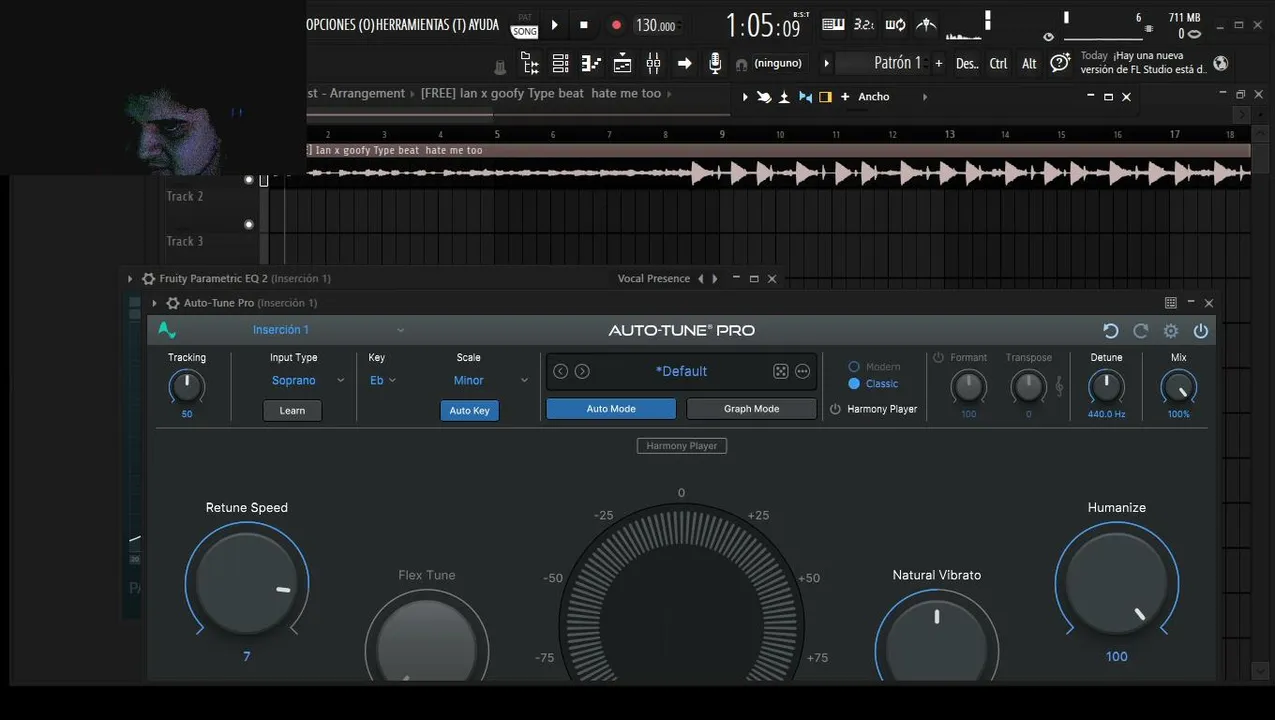Open Fruity Parametric EQ 2 settings gear

pos(148,279)
